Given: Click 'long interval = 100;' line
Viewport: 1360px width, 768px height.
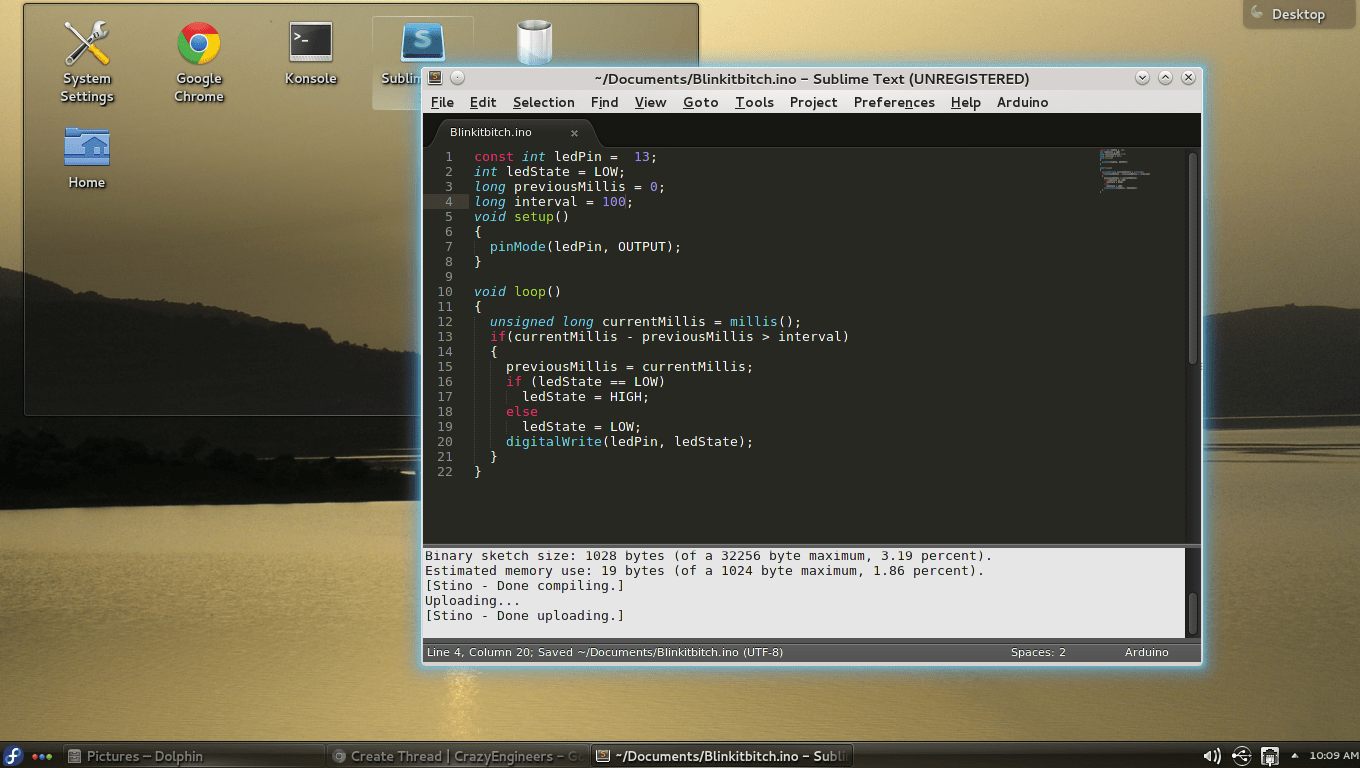Looking at the screenshot, I should pyautogui.click(x=553, y=201).
